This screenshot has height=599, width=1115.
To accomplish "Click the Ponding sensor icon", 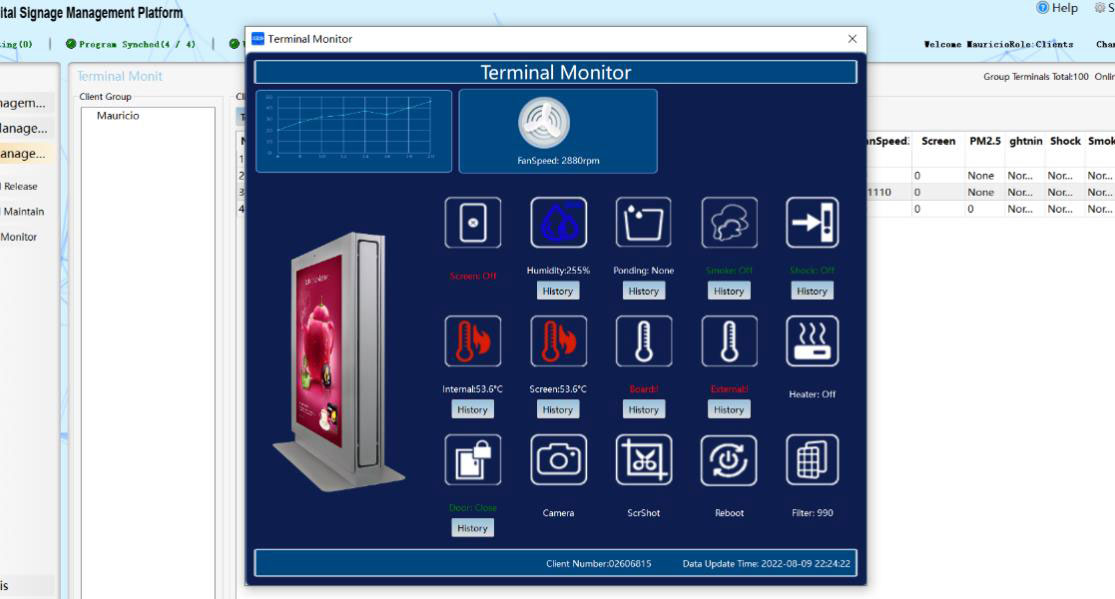I will coord(644,223).
